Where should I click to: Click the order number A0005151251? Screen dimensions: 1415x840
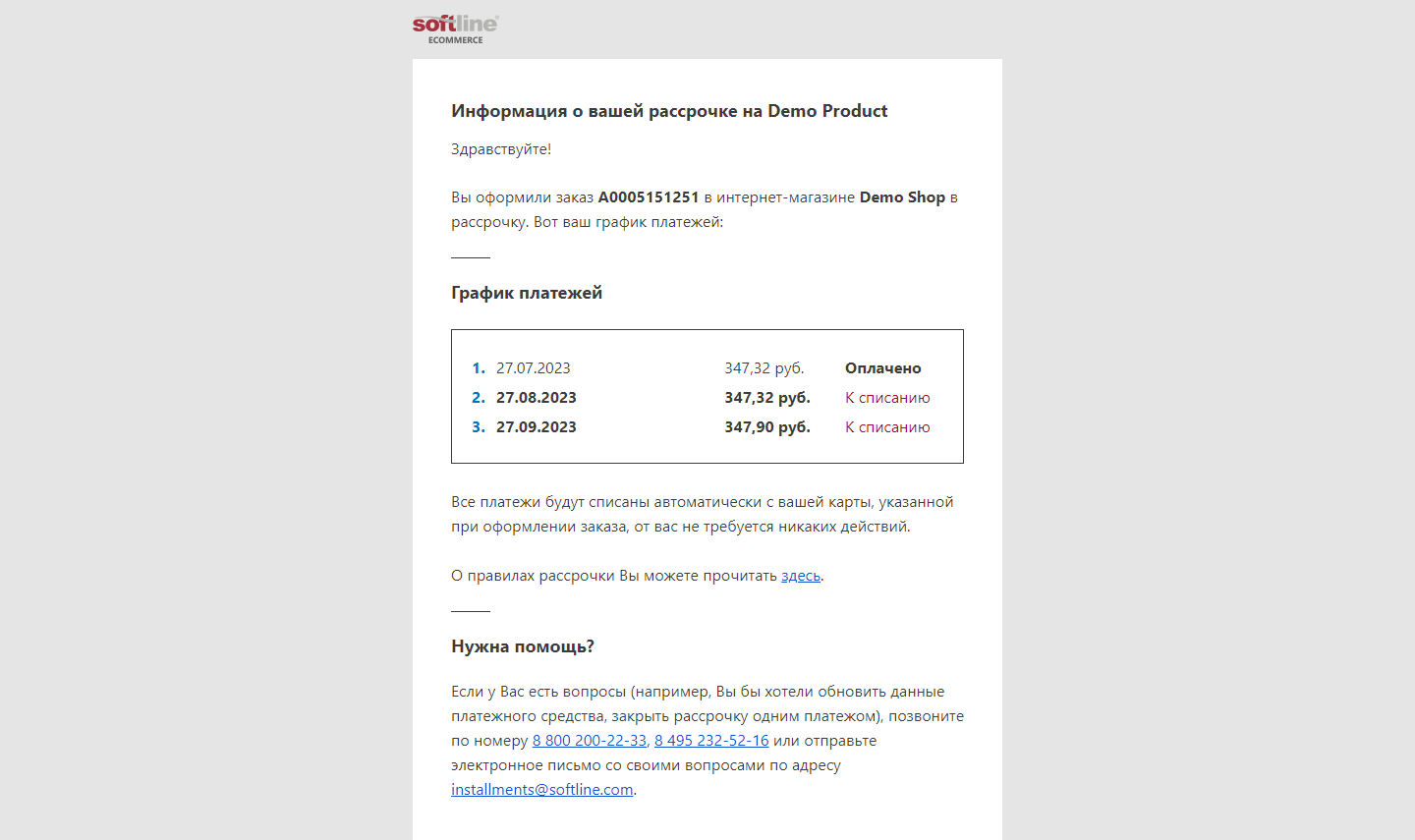pos(648,197)
